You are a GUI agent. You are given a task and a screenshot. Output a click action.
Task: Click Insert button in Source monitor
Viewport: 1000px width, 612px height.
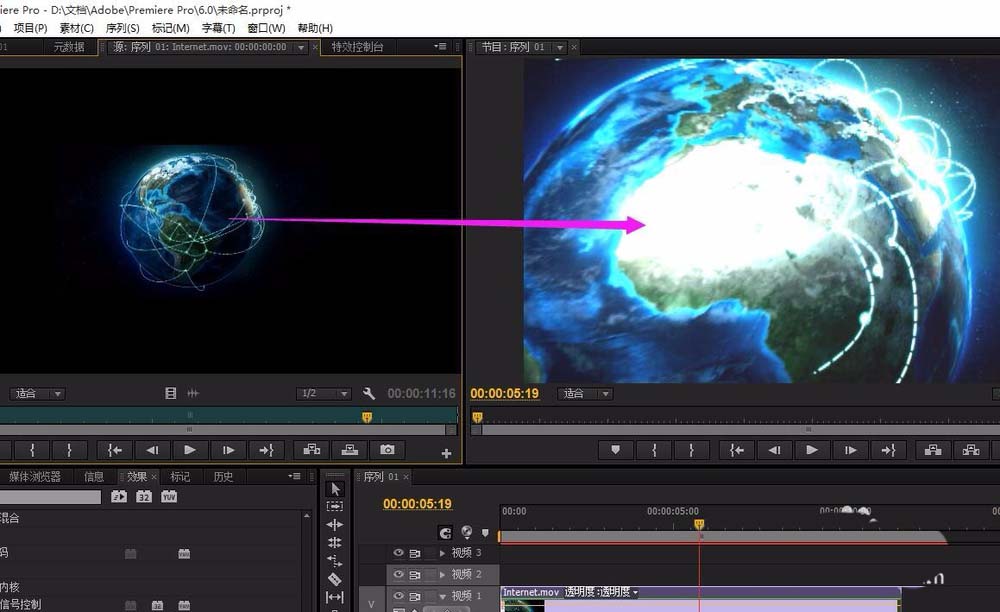coord(311,450)
